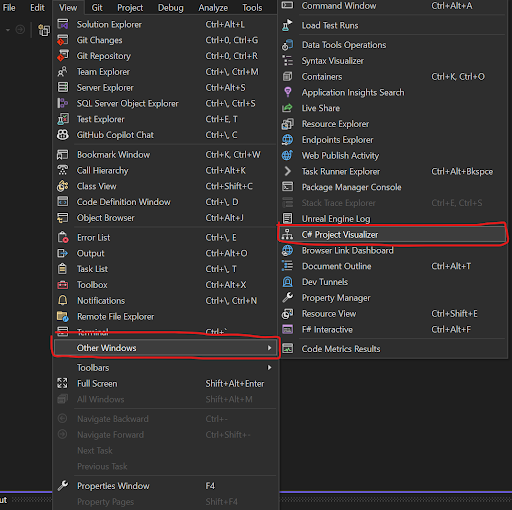Image resolution: width=512 pixels, height=510 pixels.
Task: Select Task Runner Explorer
Action: pos(392,171)
